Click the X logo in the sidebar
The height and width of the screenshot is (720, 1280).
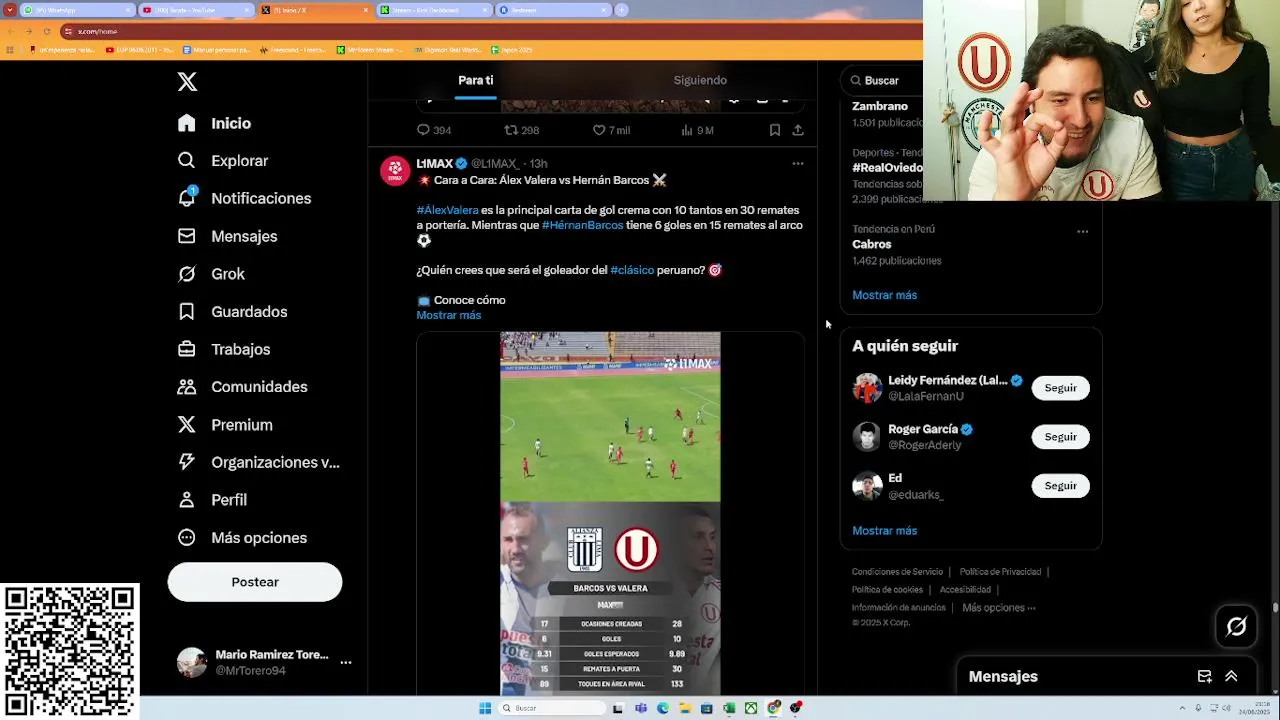(187, 82)
